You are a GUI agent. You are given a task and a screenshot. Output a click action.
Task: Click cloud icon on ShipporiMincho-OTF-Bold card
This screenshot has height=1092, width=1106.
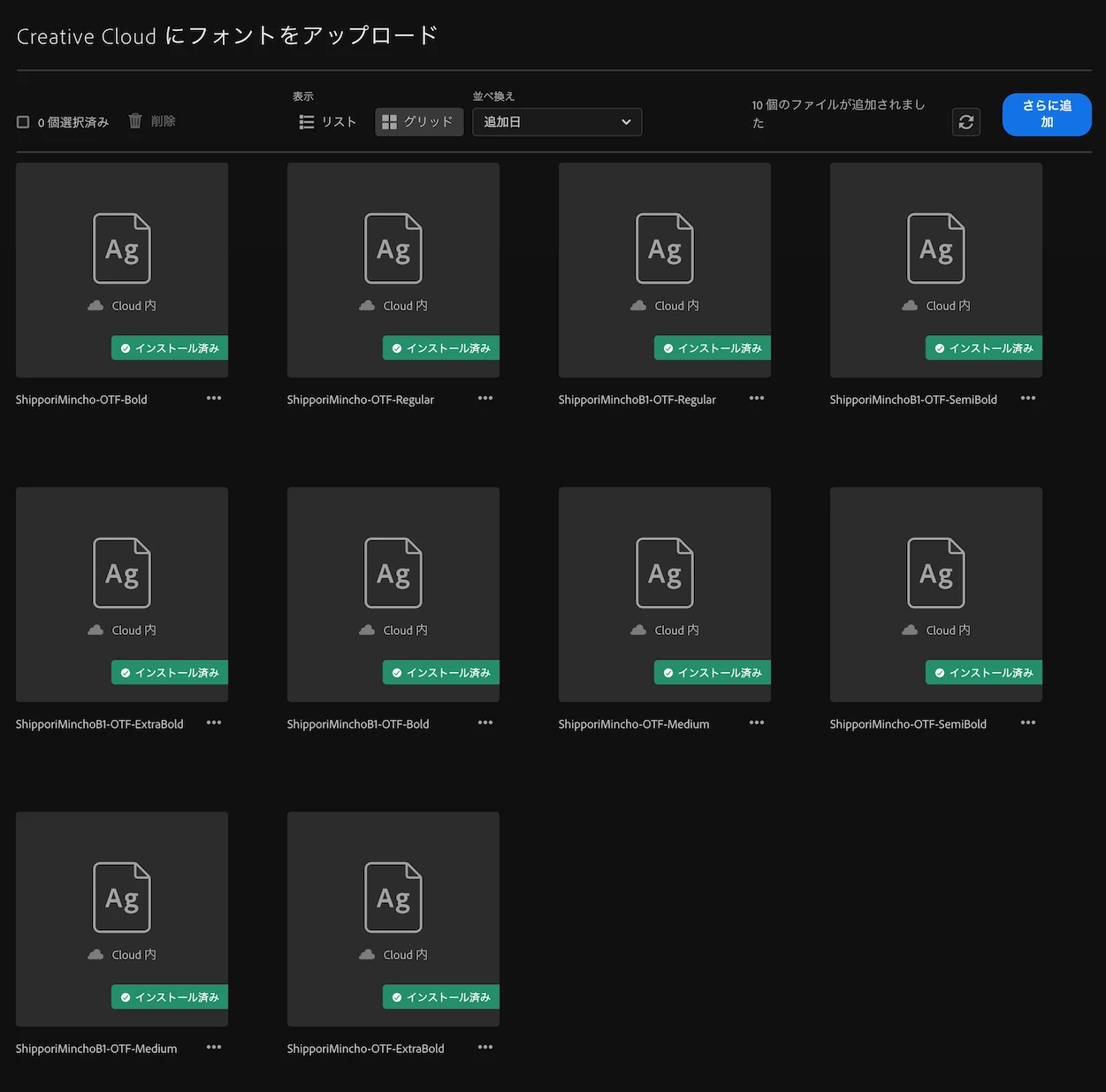[x=95, y=305]
